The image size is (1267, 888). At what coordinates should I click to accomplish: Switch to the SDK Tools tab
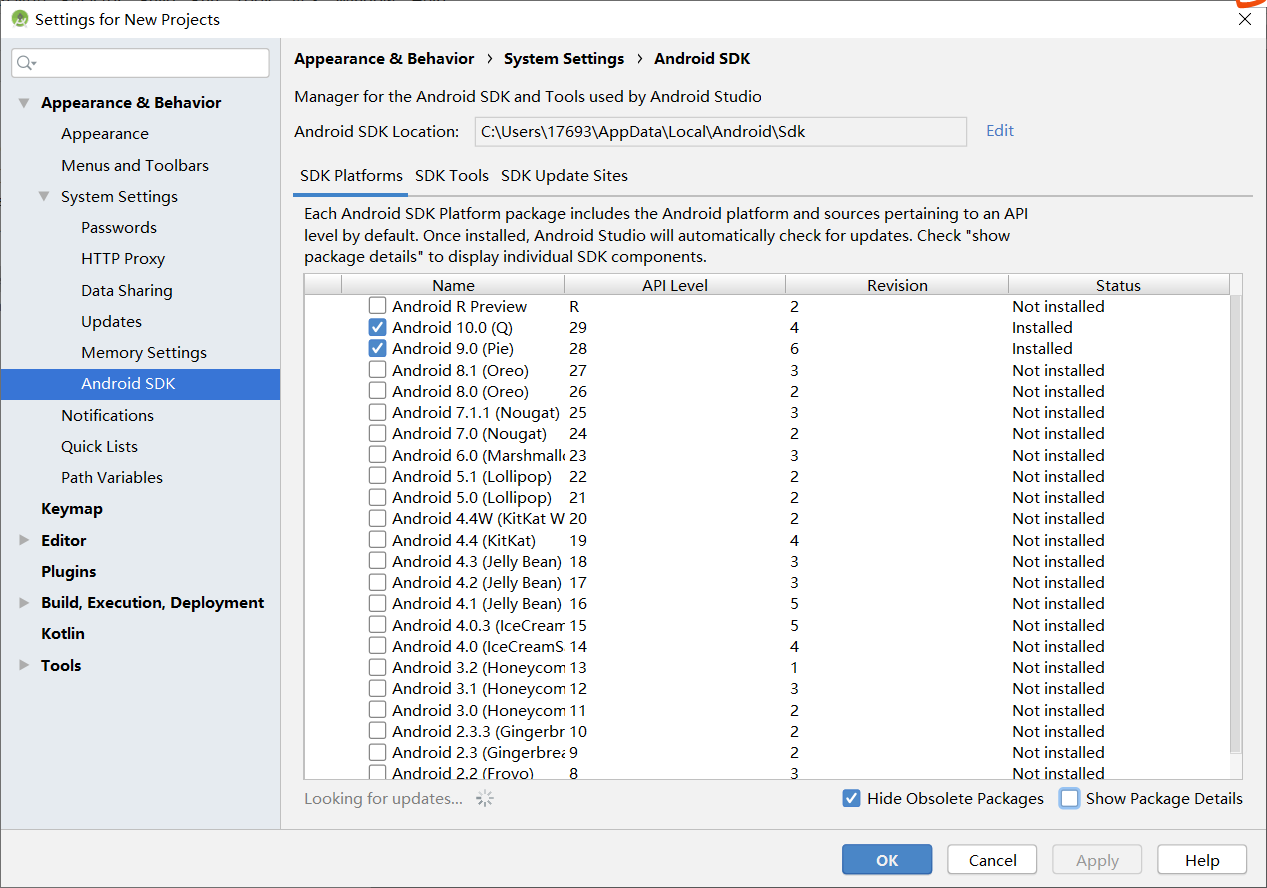point(451,175)
